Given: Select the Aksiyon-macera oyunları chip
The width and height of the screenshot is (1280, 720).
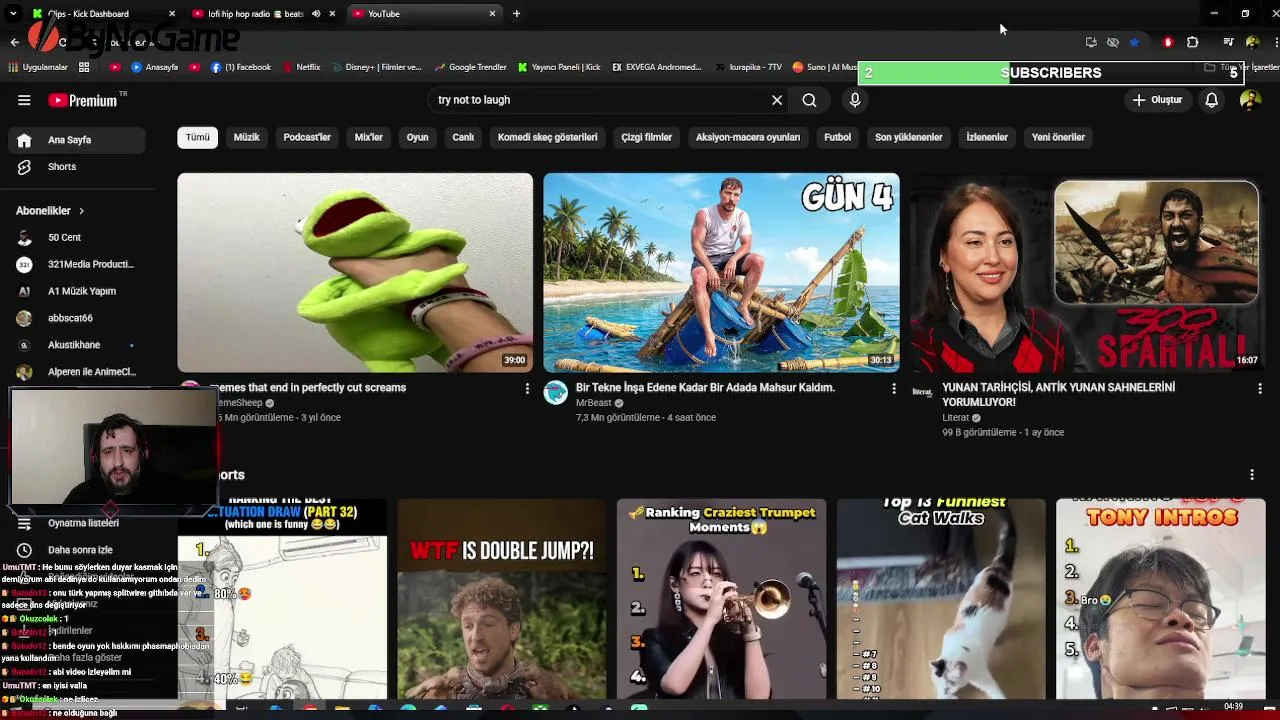Looking at the screenshot, I should 748,137.
